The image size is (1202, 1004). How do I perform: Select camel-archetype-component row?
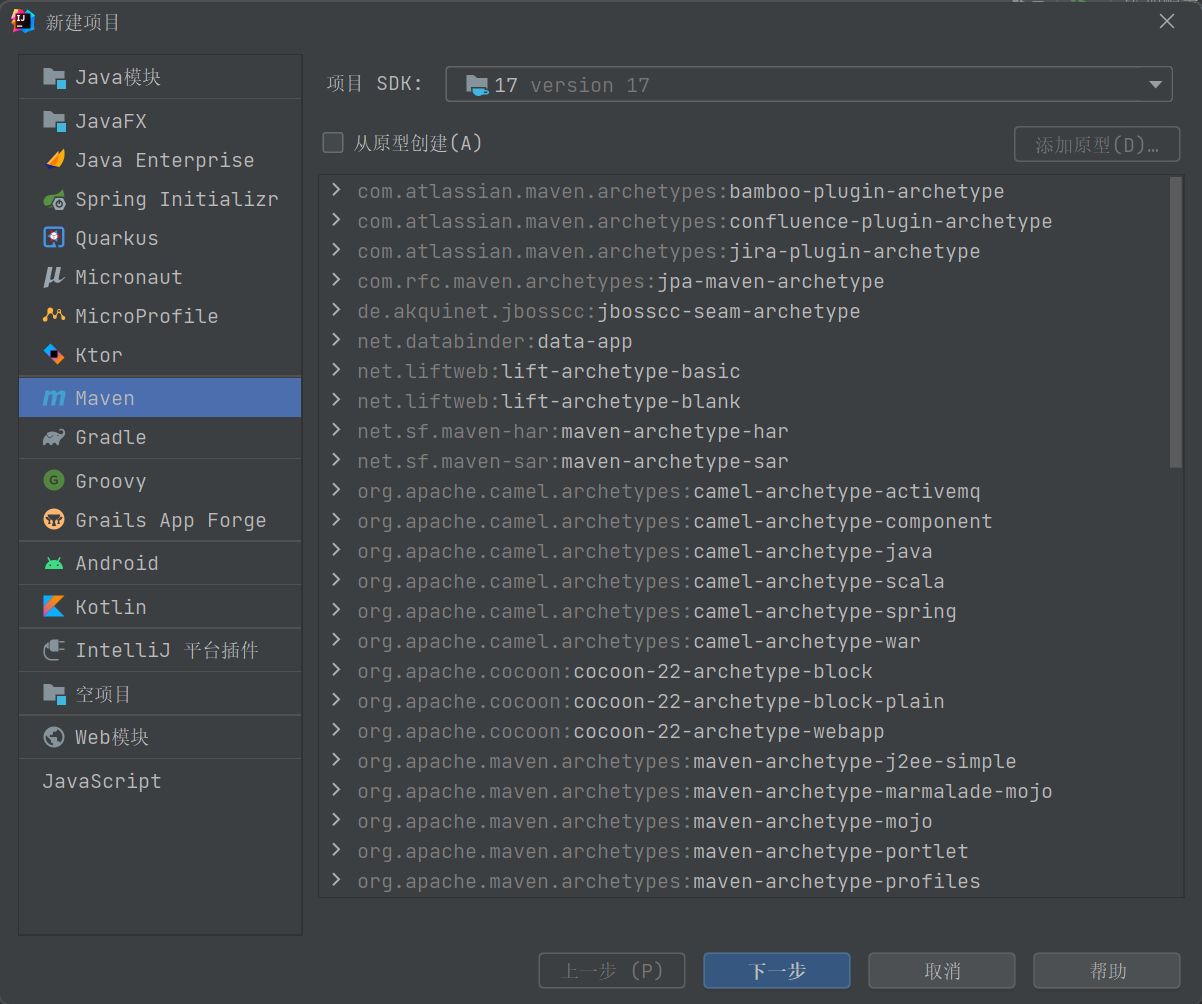pos(744,521)
